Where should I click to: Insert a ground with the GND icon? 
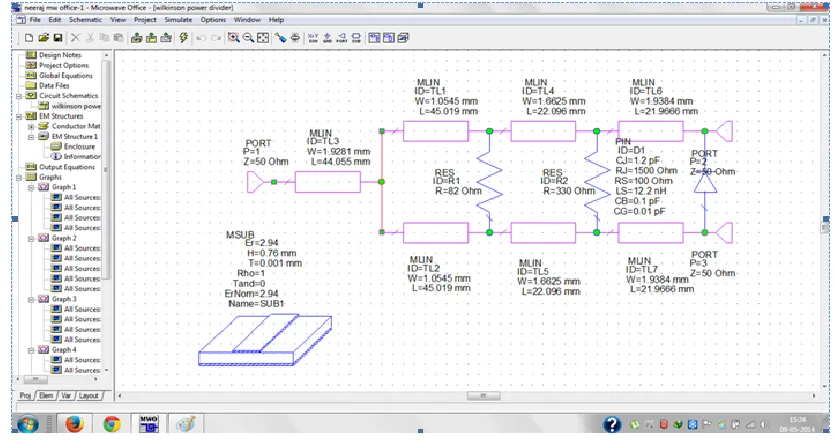327,38
